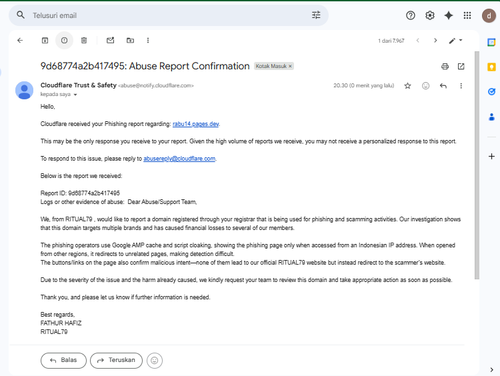Reply using header arrow icon
The height and width of the screenshot is (376, 500).
click(x=443, y=86)
